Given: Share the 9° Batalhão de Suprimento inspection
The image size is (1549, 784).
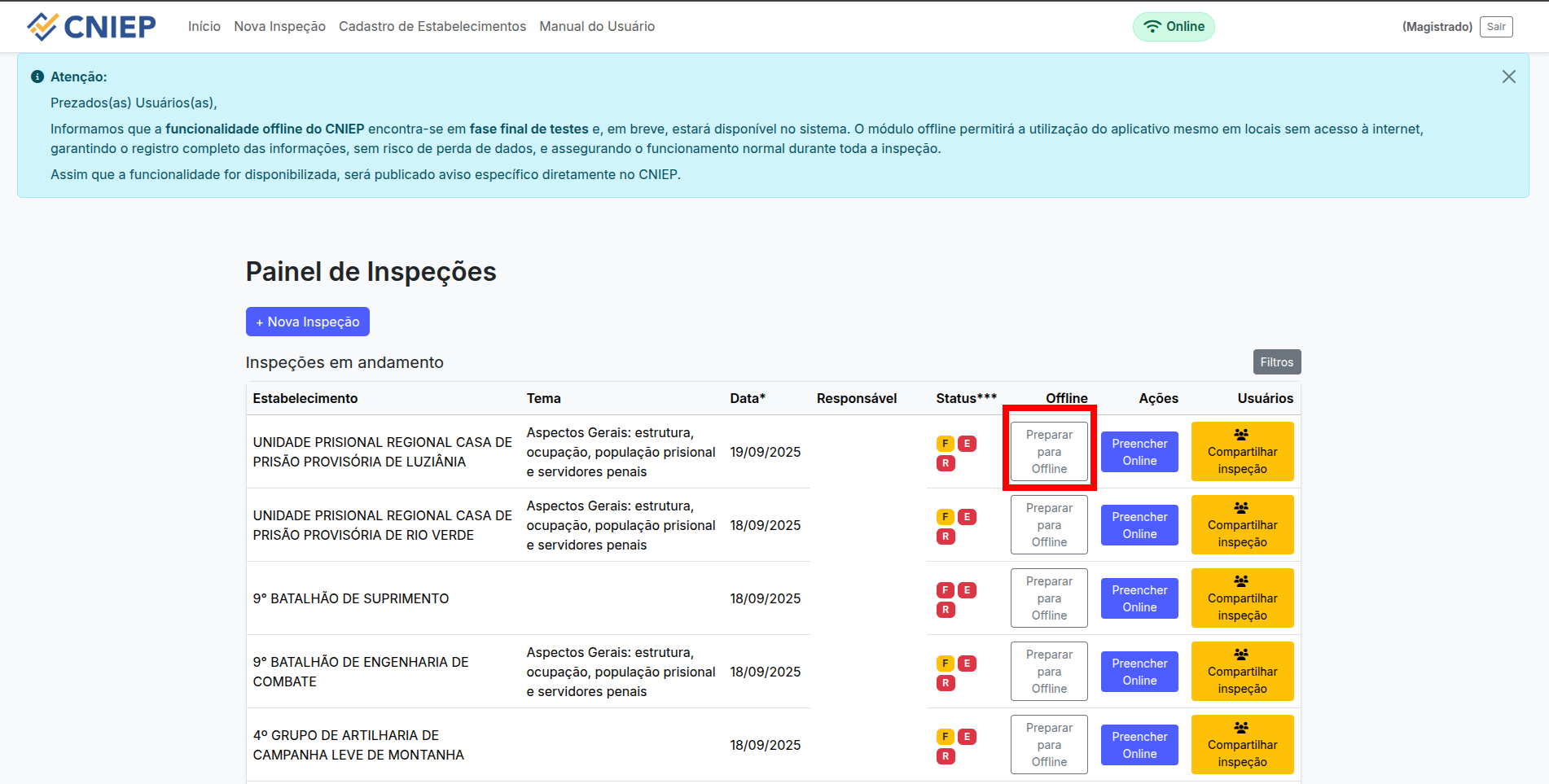Looking at the screenshot, I should pos(1242,598).
